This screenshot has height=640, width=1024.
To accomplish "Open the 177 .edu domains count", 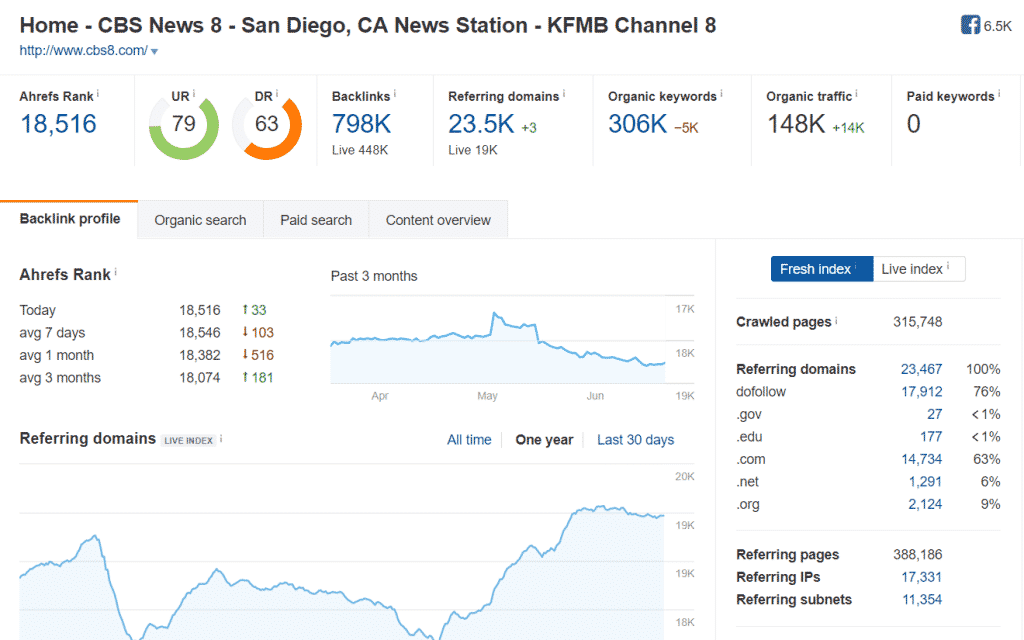I will [931, 437].
